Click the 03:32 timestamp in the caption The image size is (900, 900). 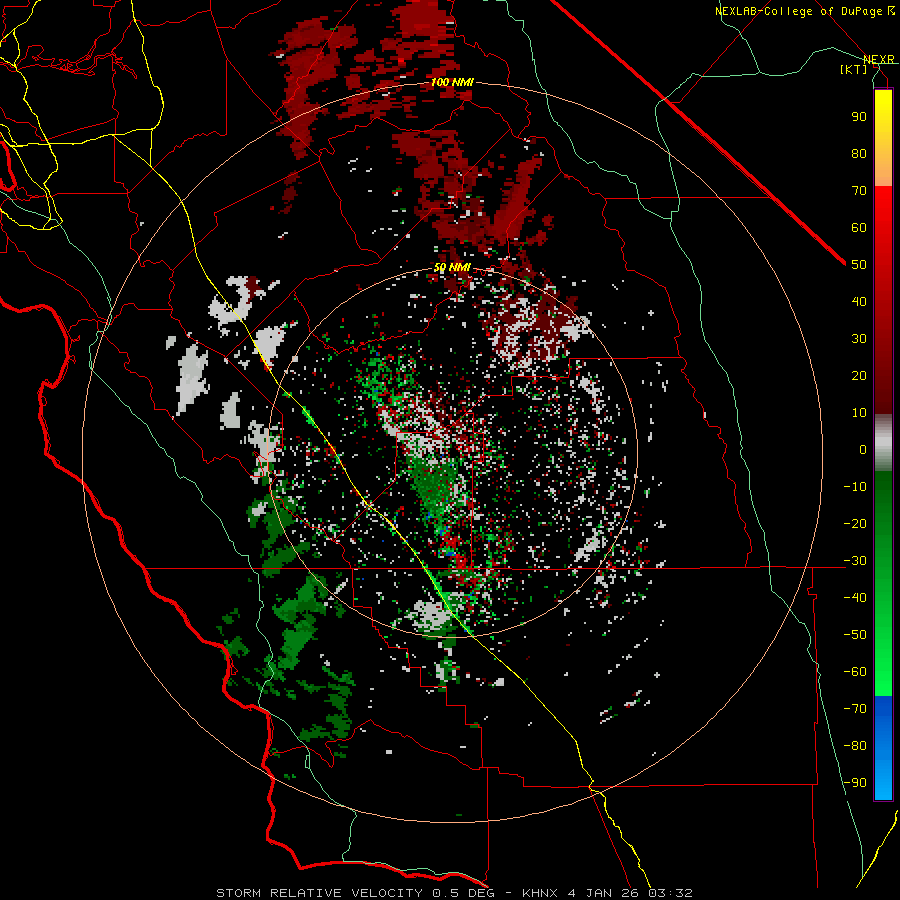[x=670, y=893]
